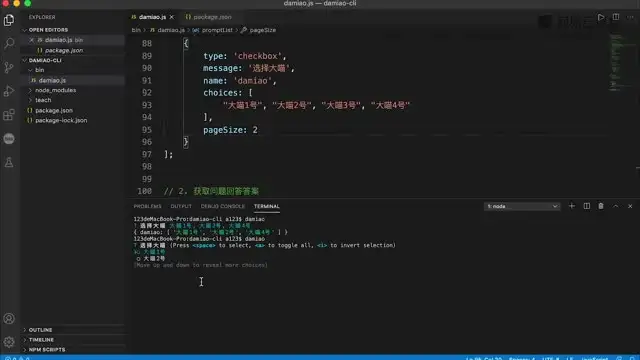Open Run and Debug view

(9, 91)
